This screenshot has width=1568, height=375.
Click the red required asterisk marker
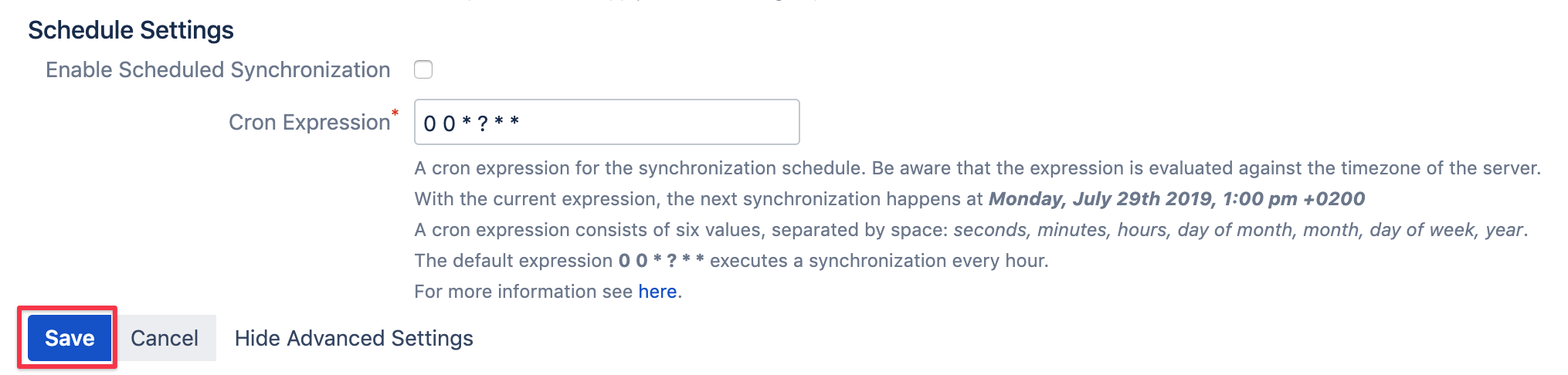click(395, 113)
